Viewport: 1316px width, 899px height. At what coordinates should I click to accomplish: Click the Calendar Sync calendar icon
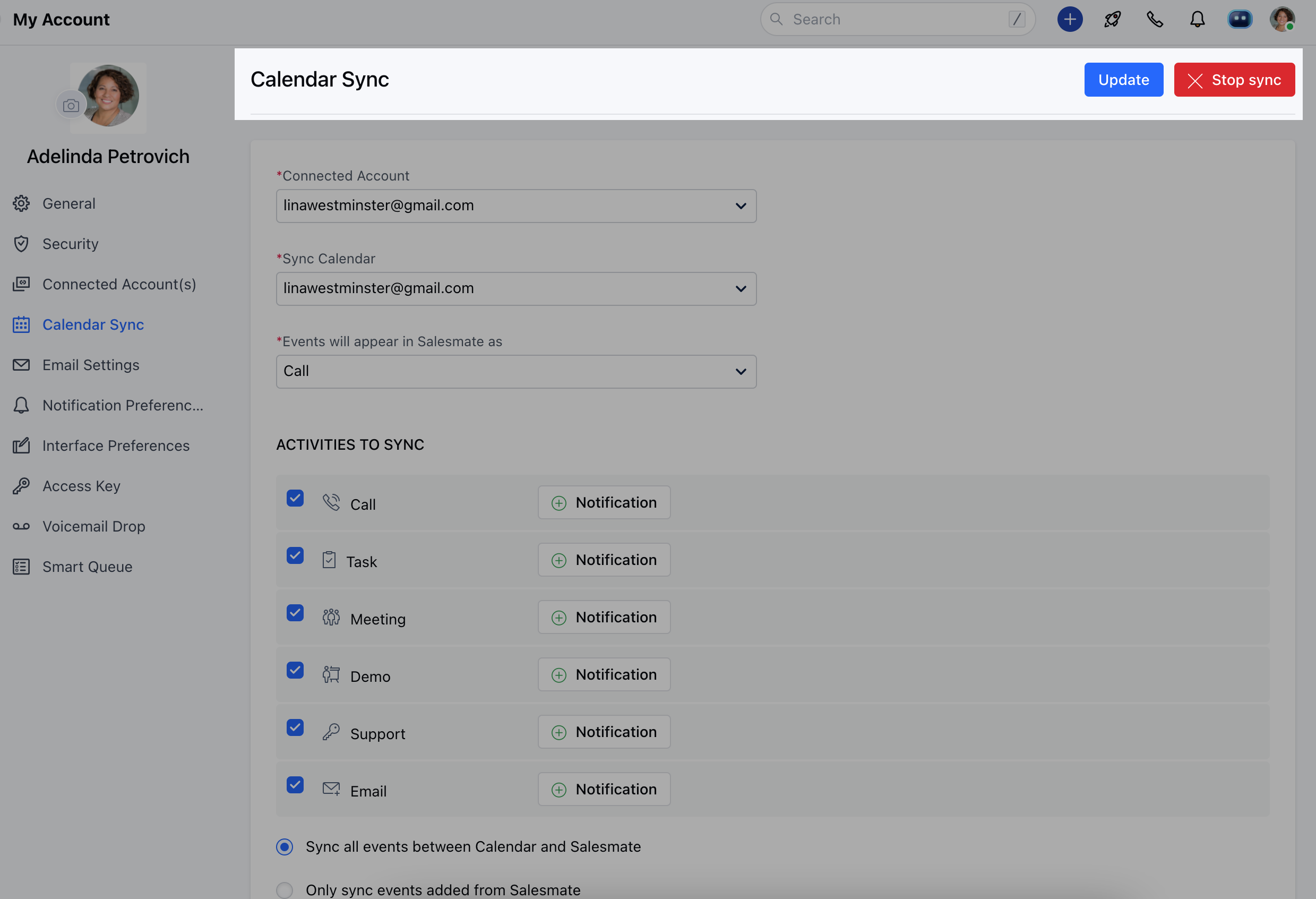click(x=22, y=324)
